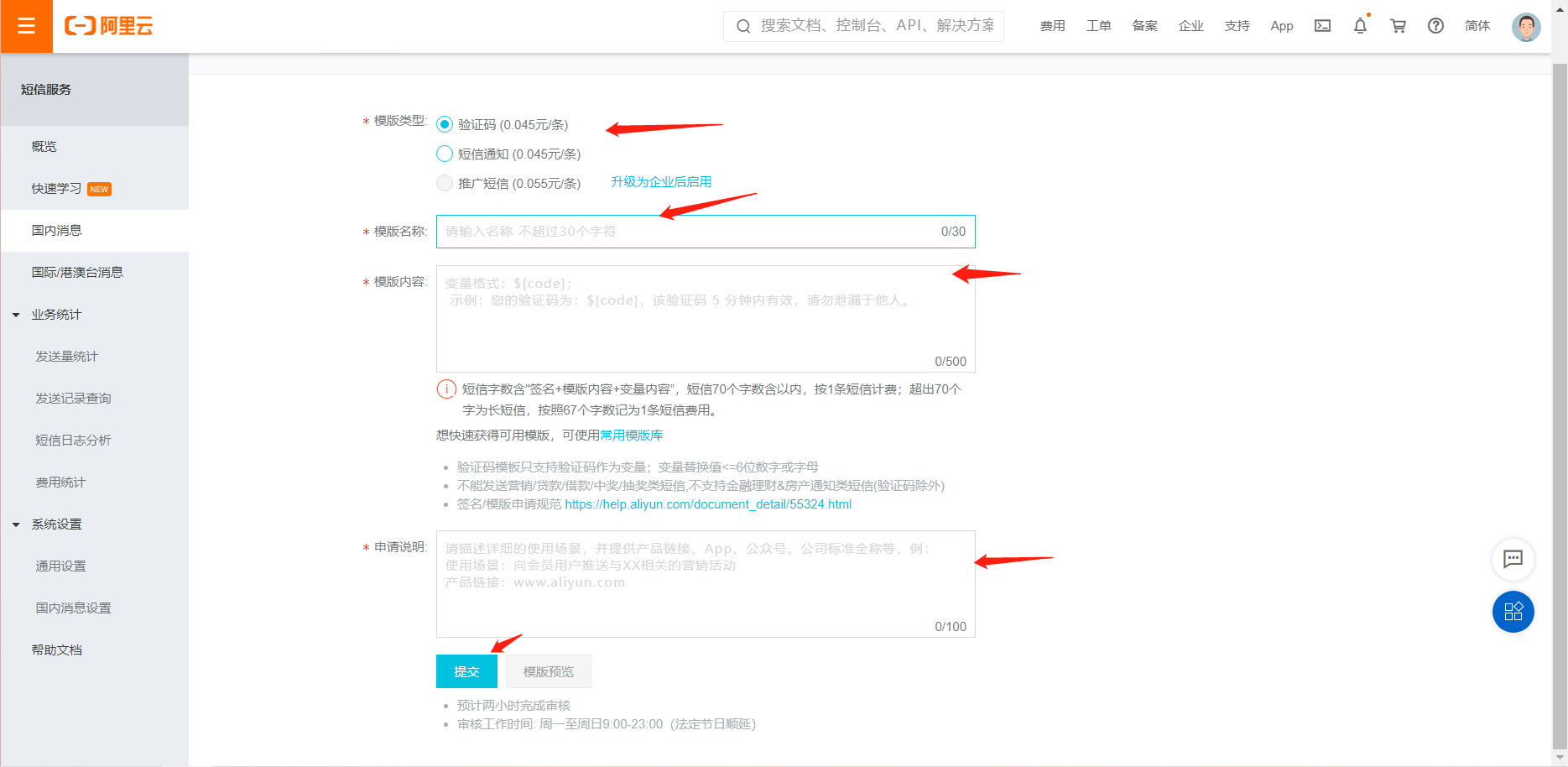Open the 费用 top menu
The width and height of the screenshot is (1568, 767).
click(x=1052, y=26)
